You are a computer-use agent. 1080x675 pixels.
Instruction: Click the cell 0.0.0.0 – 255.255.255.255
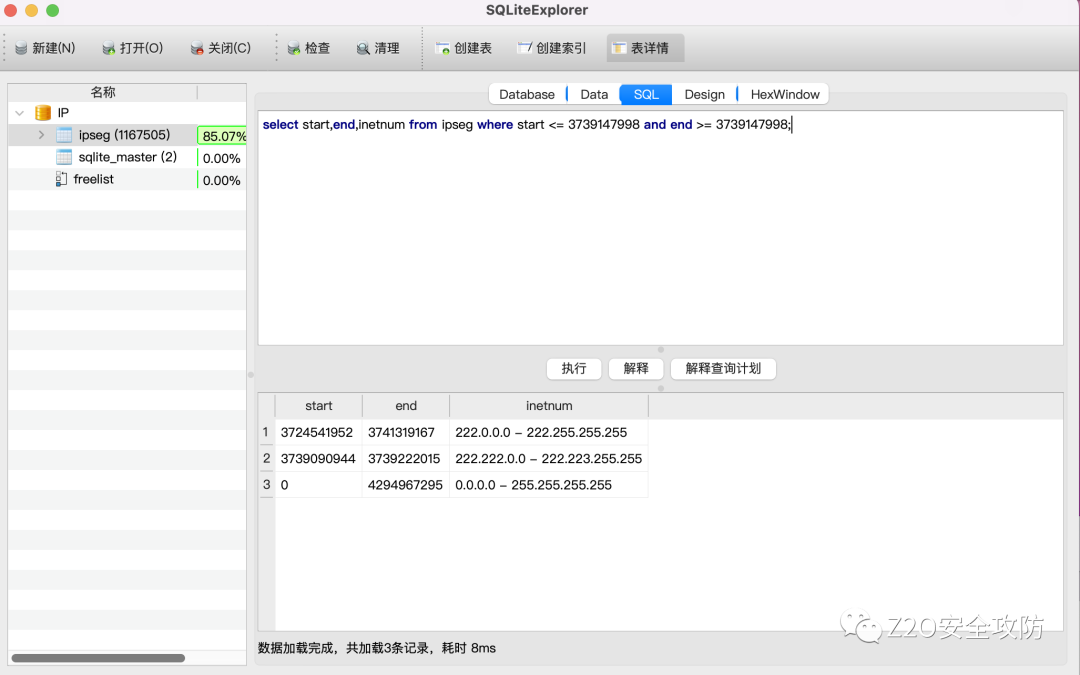549,485
